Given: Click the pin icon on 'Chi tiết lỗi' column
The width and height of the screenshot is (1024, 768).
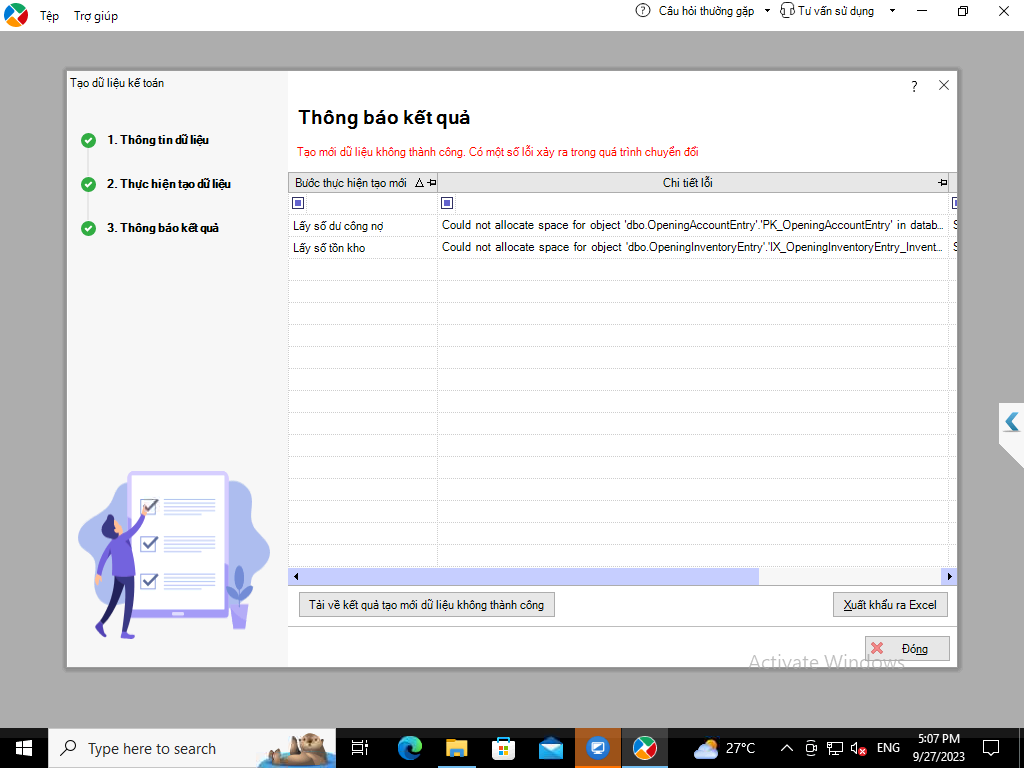Looking at the screenshot, I should pyautogui.click(x=942, y=183).
